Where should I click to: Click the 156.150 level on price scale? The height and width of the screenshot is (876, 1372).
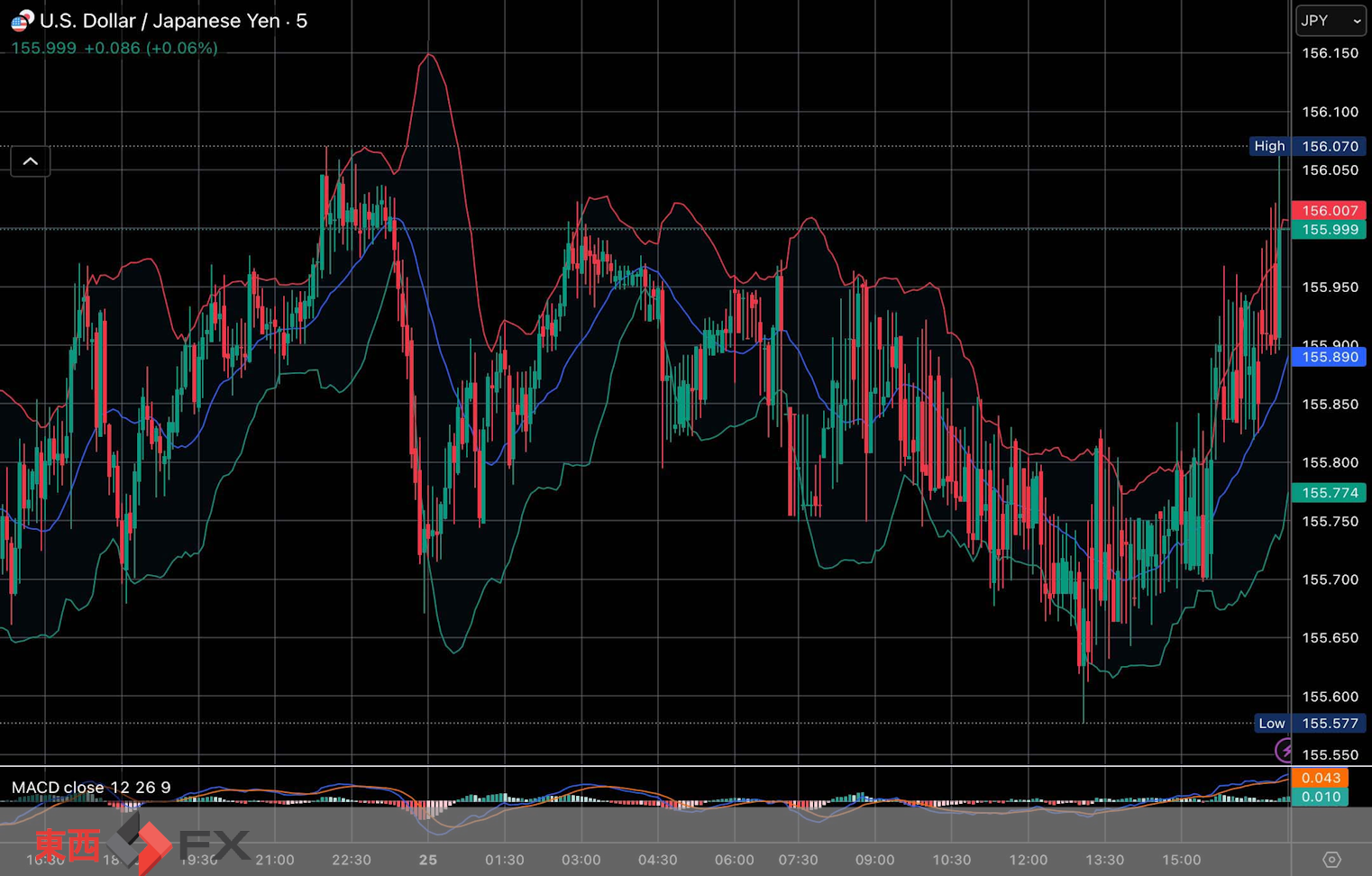1330,53
